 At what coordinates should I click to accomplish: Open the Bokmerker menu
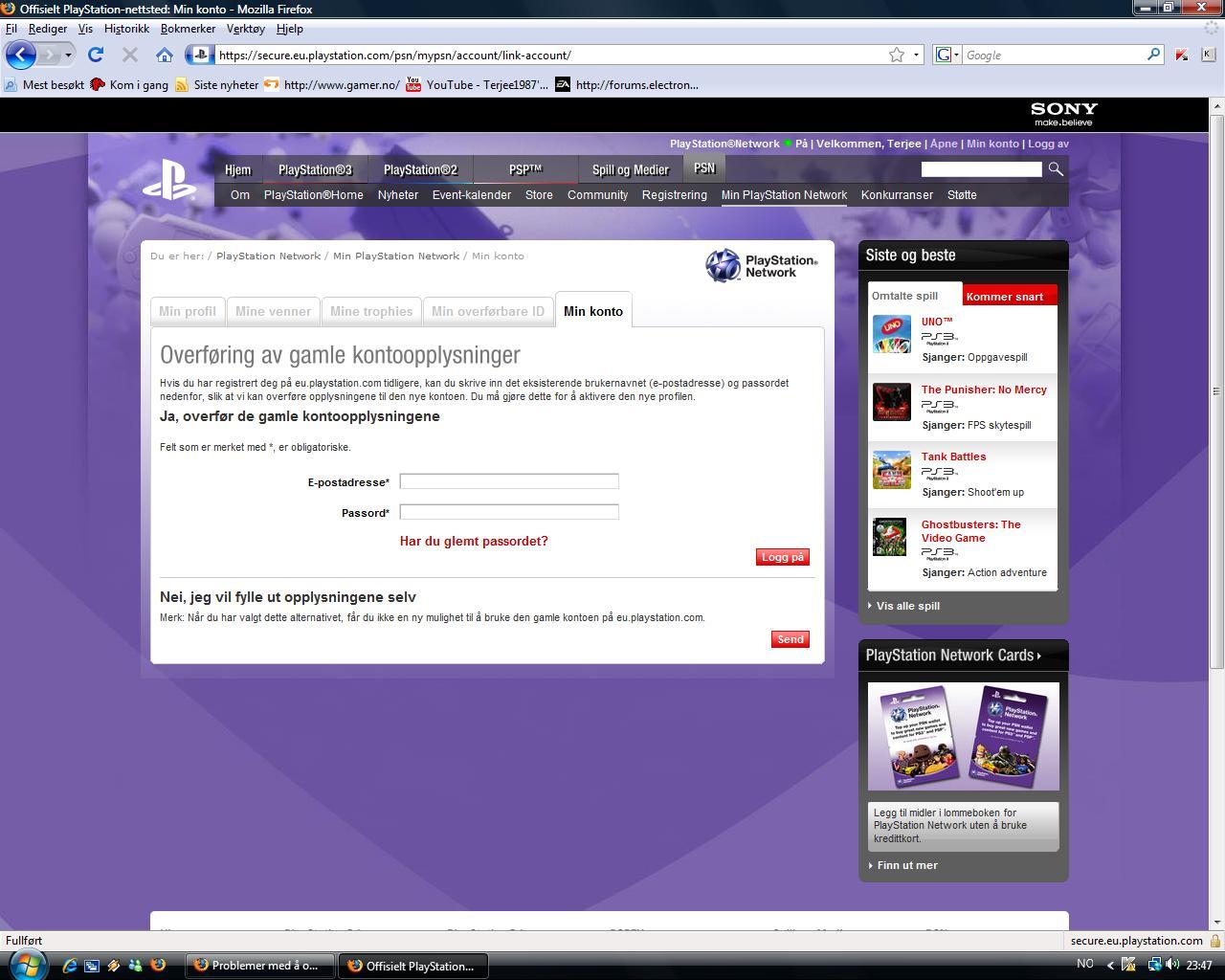coord(188,29)
